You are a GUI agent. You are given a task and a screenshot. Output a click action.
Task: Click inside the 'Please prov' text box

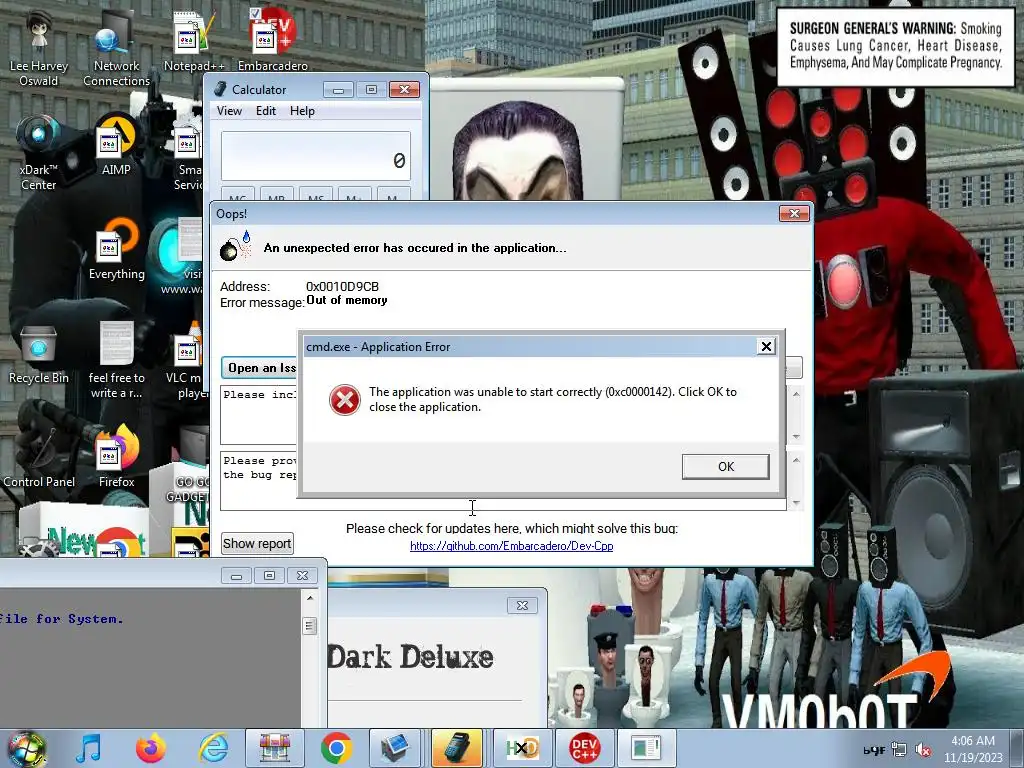pos(259,480)
